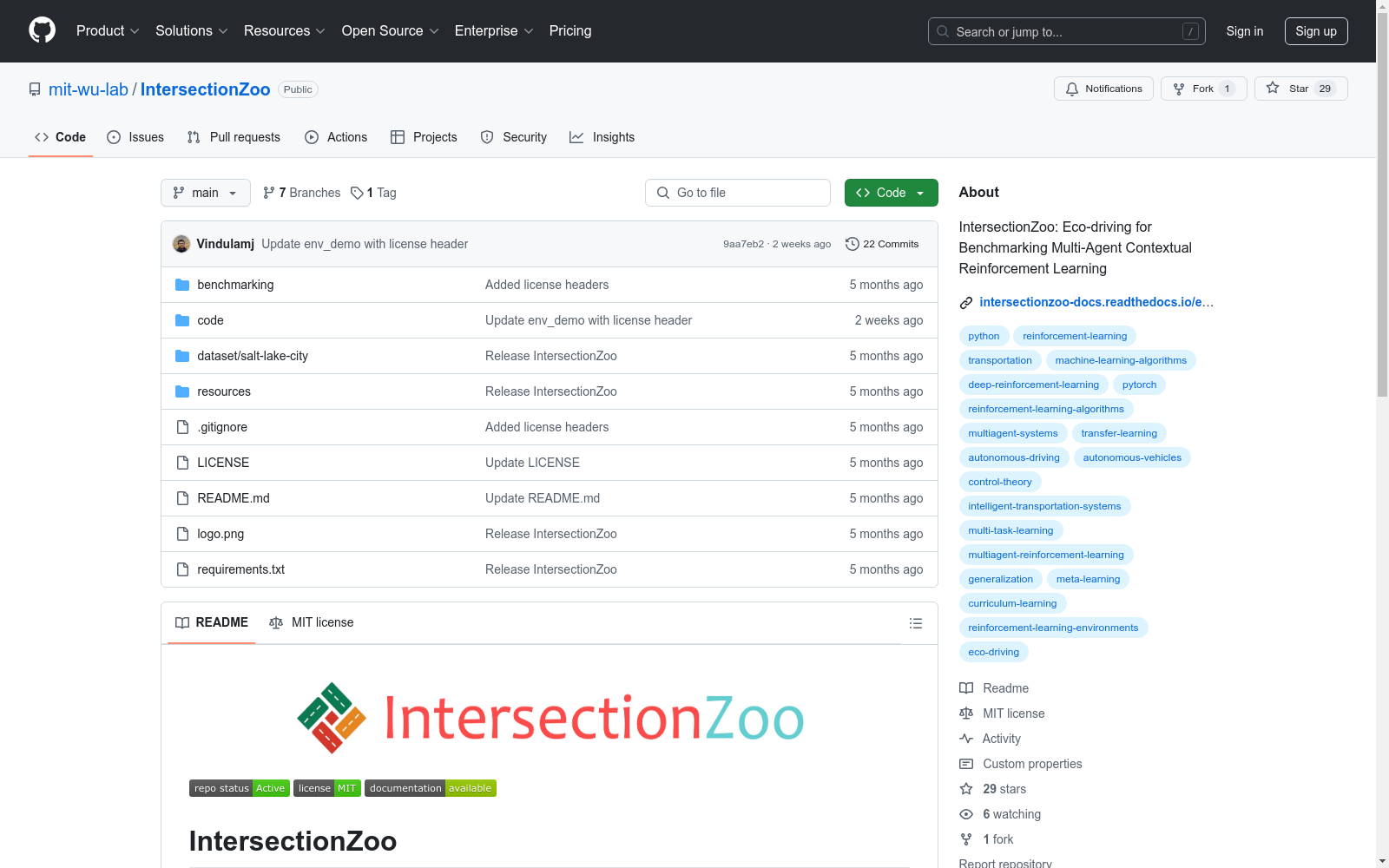Click the link icon beside docs URL
The width and height of the screenshot is (1389, 868).
pyautogui.click(x=966, y=303)
